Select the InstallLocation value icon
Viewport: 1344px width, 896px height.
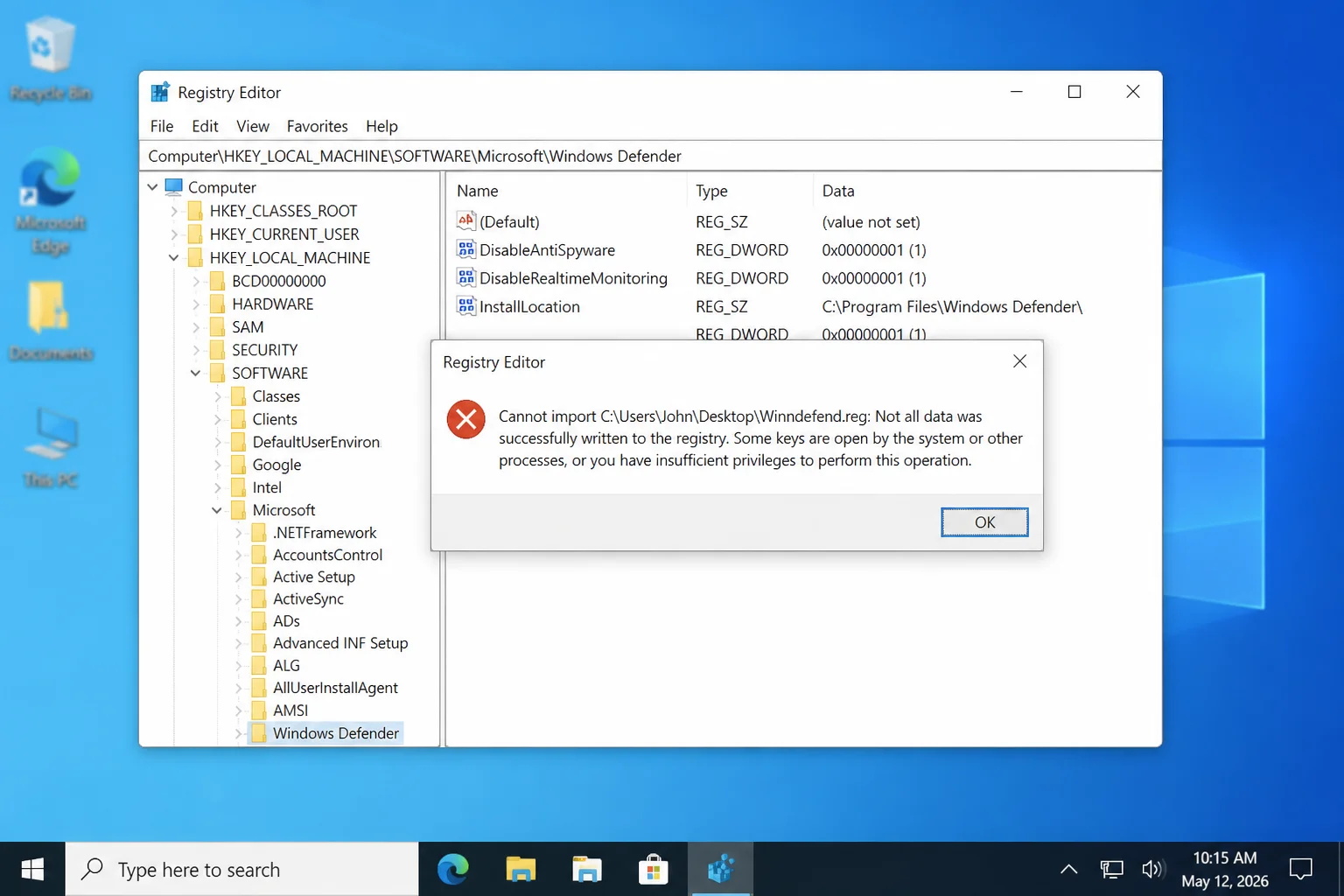coord(466,306)
